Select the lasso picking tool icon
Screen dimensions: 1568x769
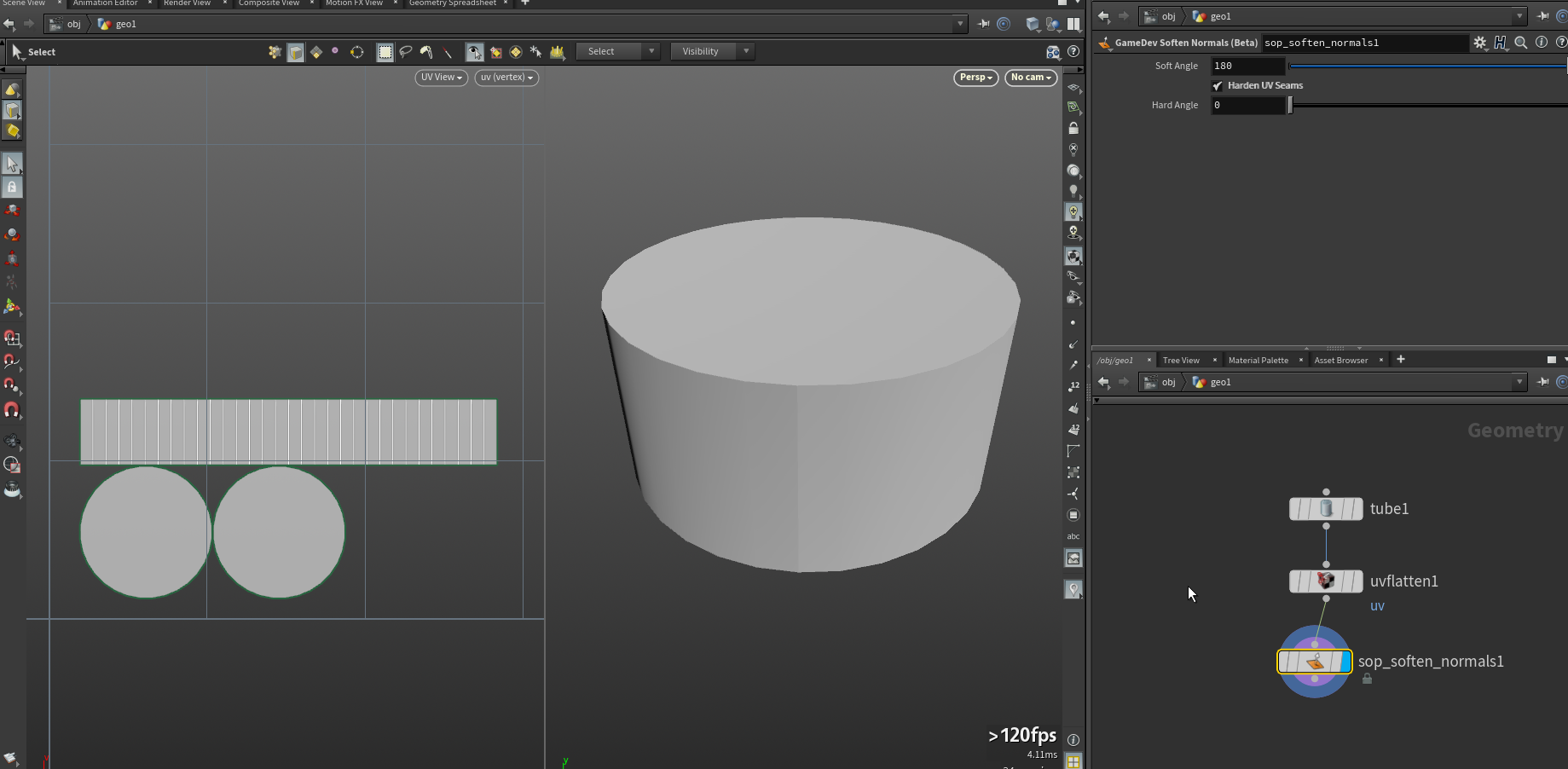coord(406,52)
